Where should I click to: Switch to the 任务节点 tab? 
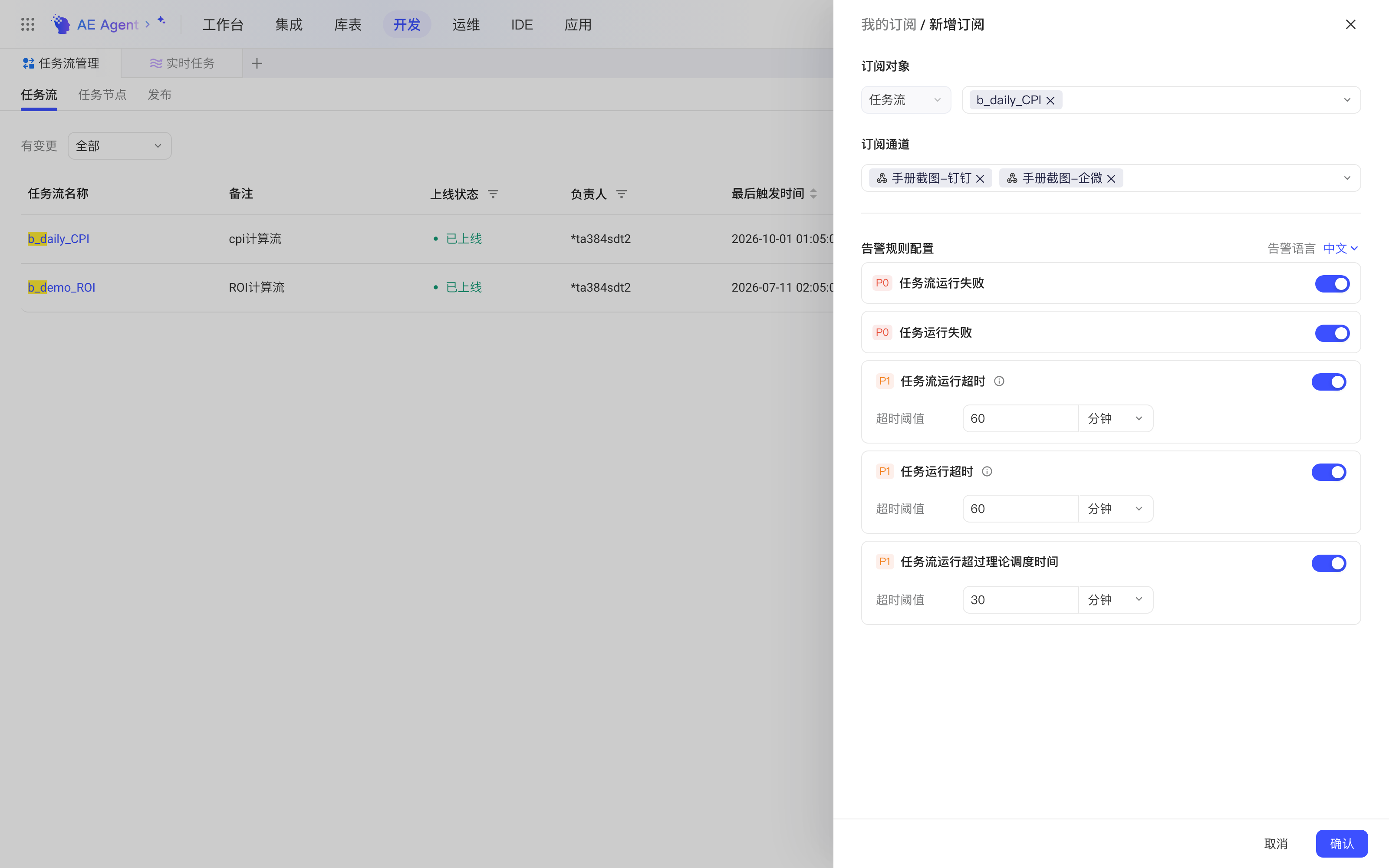102,95
